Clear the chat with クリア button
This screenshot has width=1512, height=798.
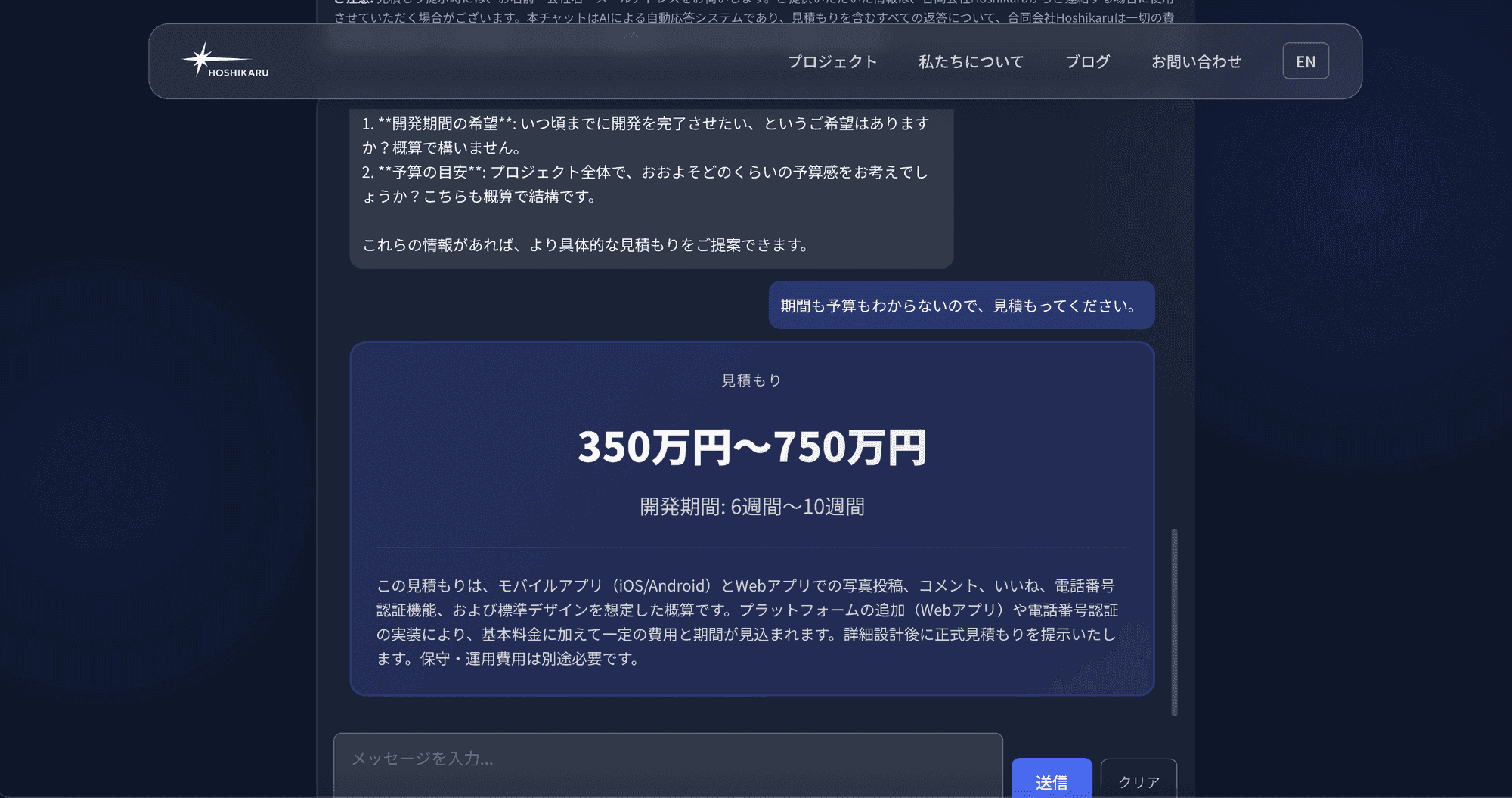[x=1139, y=779]
